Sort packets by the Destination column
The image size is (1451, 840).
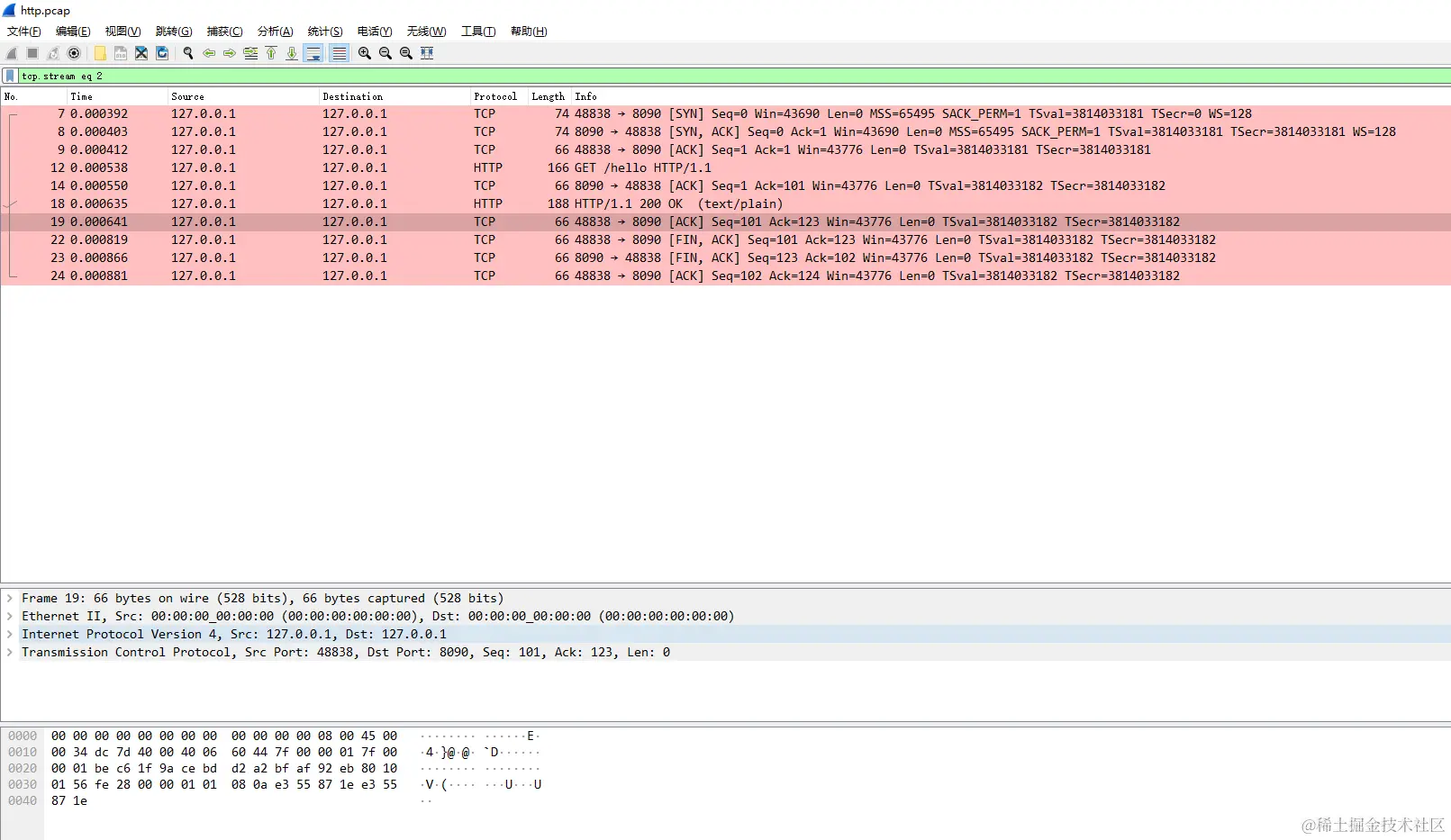coord(394,96)
